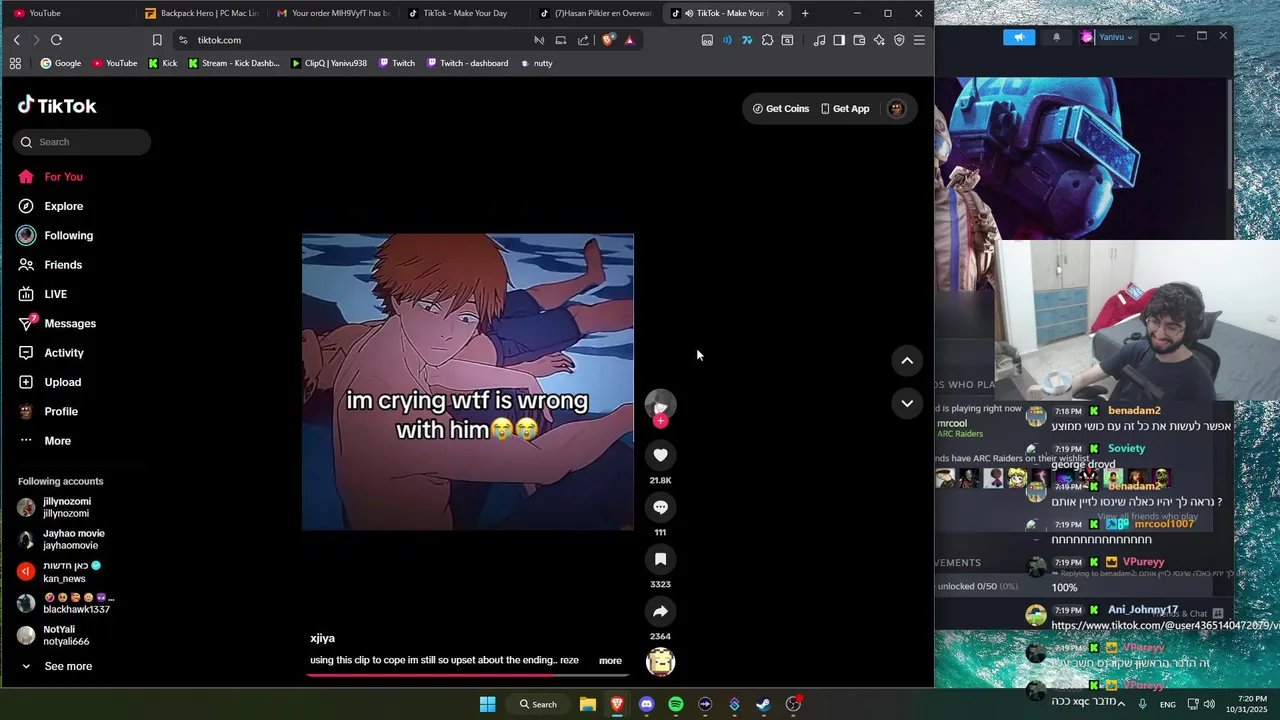Open the bookmarks bar apps grid icon
Screen dimensions: 1280x720
[15, 63]
